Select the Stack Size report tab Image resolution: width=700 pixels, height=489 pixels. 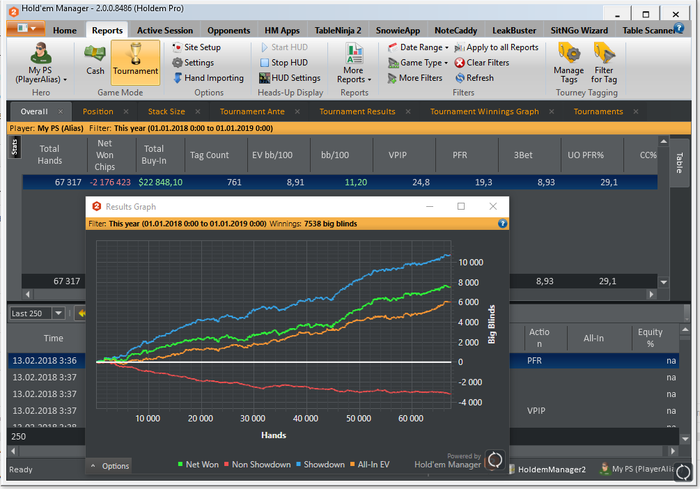click(166, 112)
